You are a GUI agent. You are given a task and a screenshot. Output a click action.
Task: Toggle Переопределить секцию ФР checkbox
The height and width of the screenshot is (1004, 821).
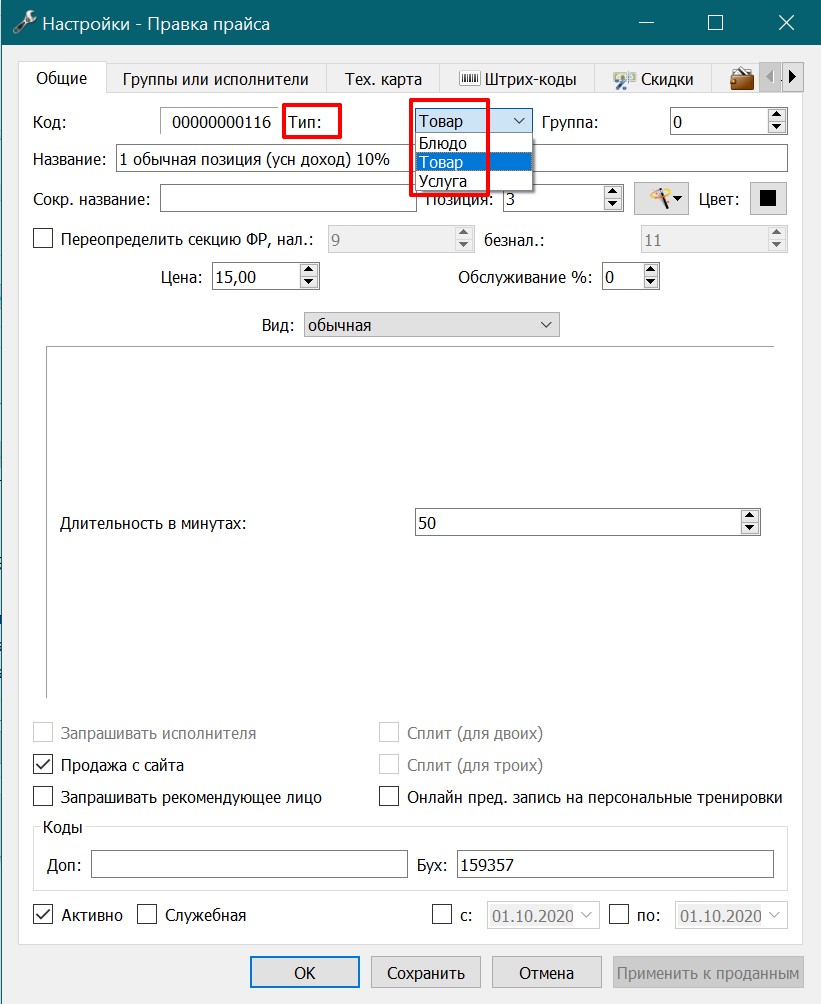pos(43,239)
